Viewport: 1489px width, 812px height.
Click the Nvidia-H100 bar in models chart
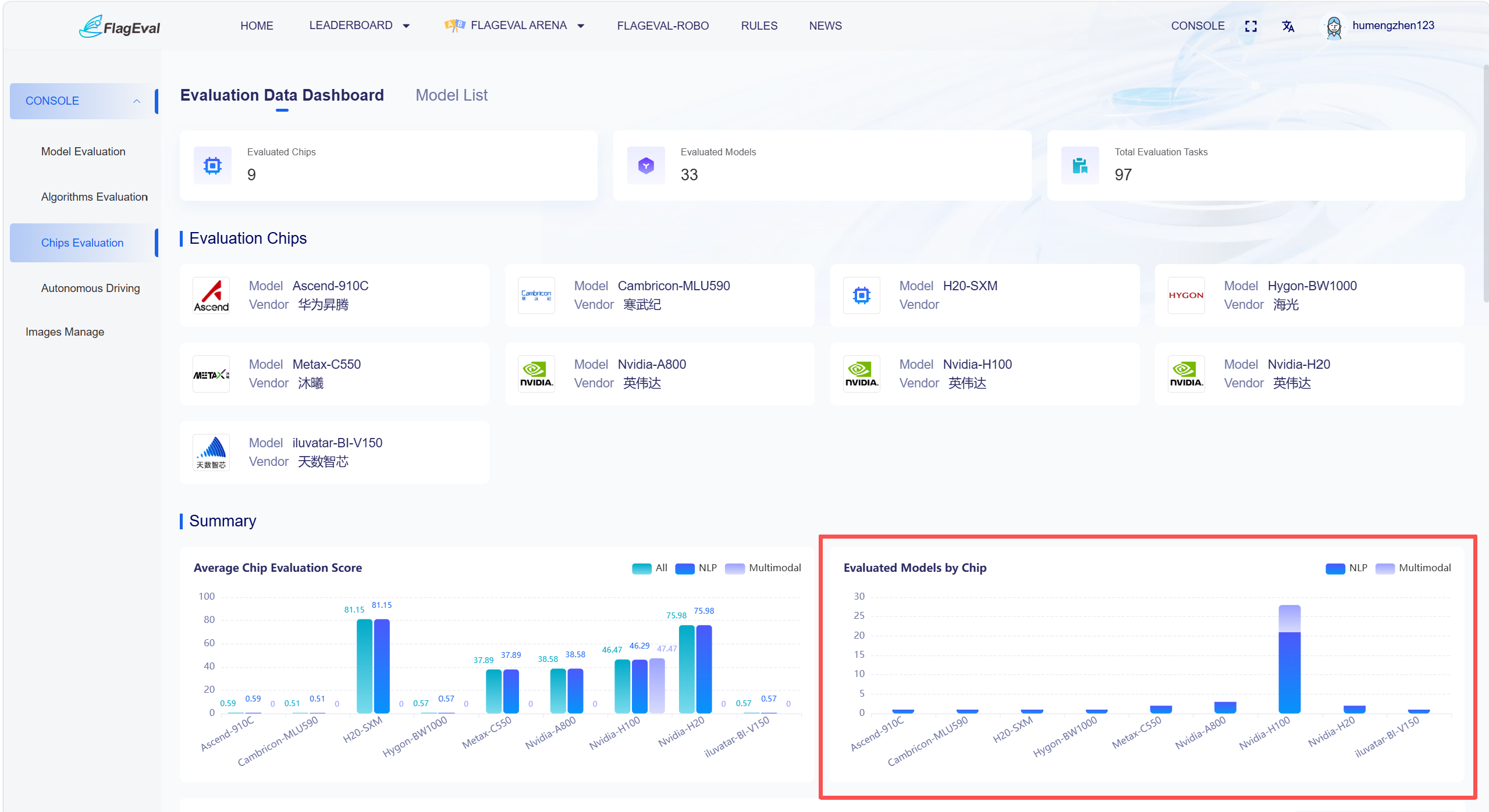1289,659
